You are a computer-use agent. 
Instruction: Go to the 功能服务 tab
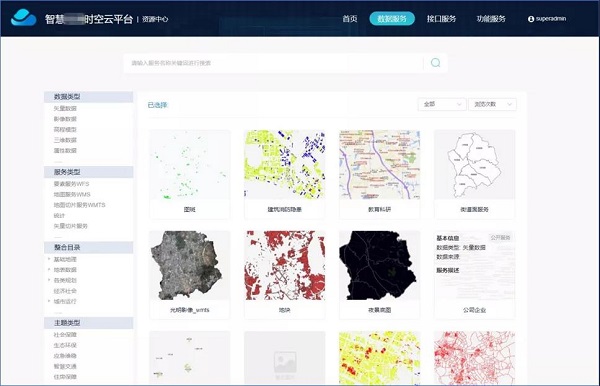tap(491, 18)
